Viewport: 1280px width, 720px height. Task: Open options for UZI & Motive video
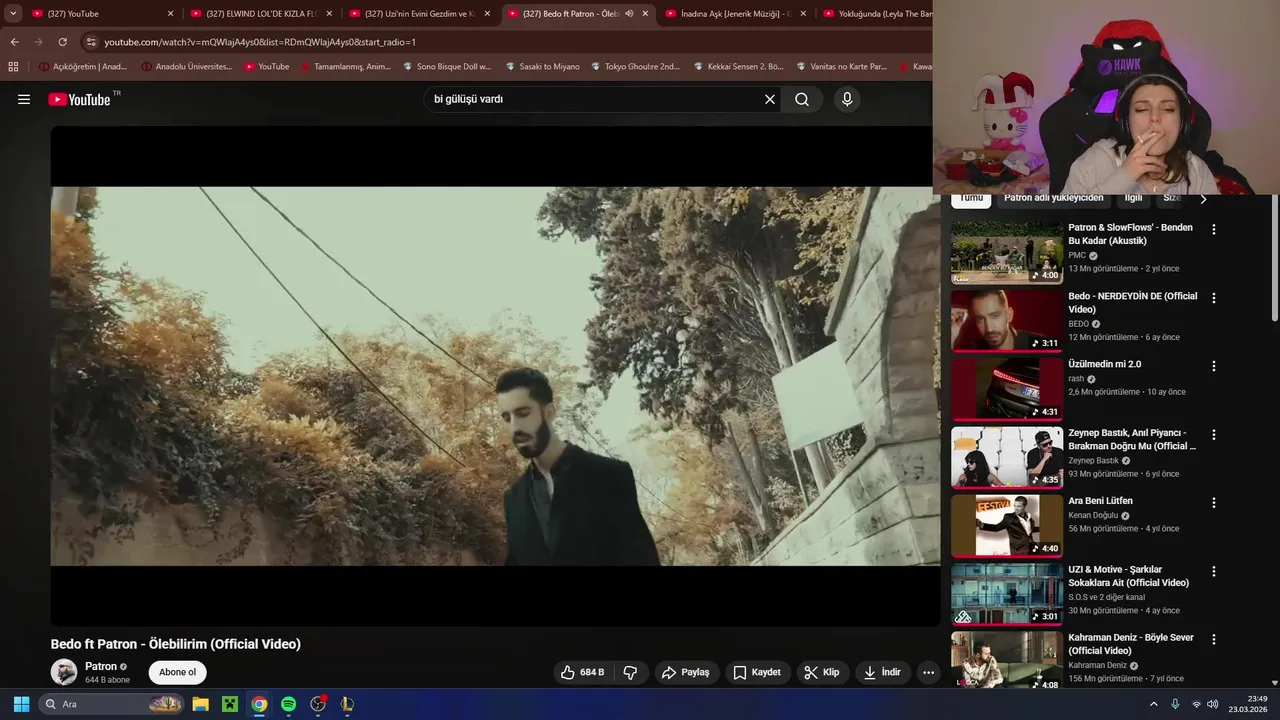pos(1214,571)
